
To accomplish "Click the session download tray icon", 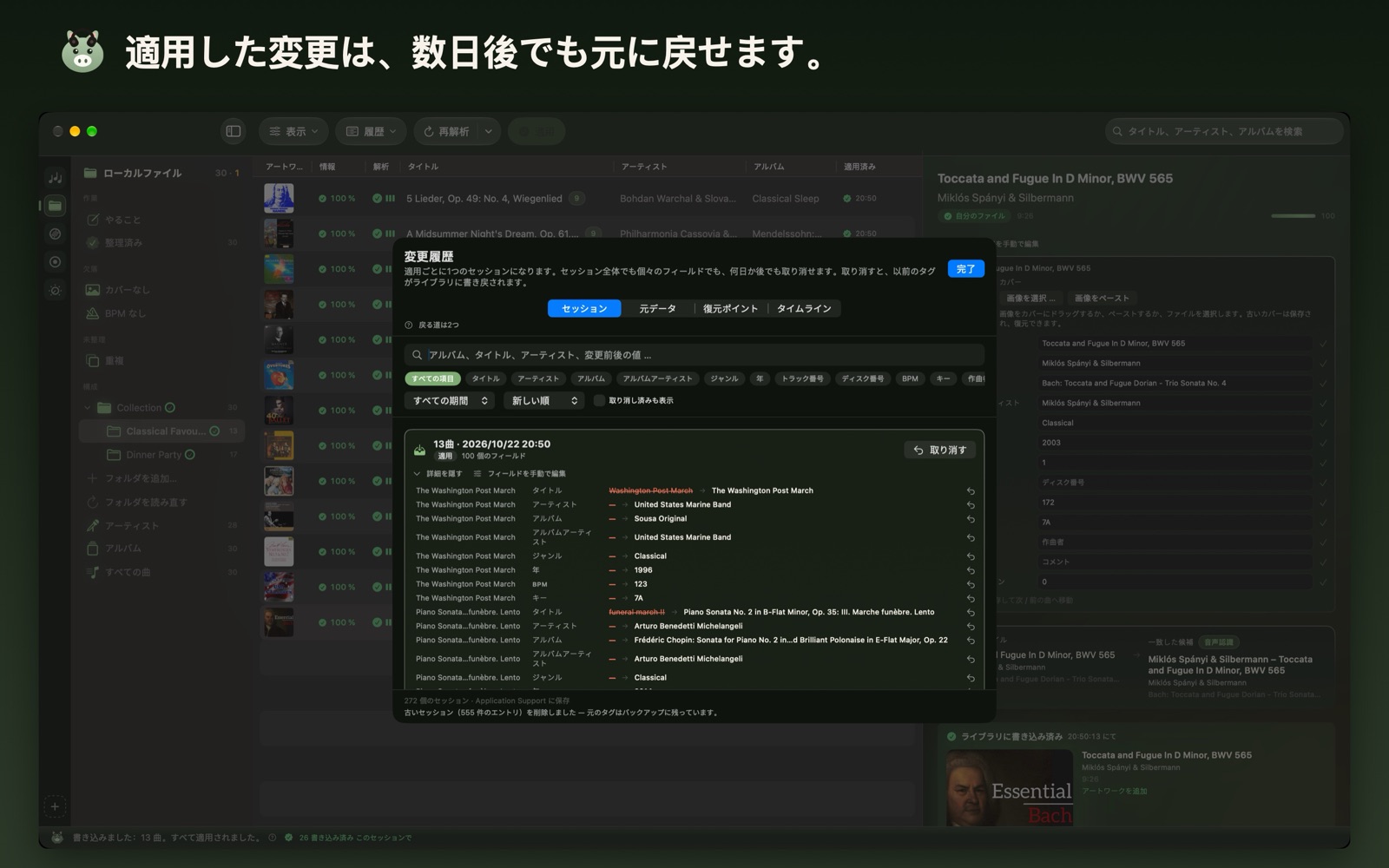I will (x=419, y=450).
